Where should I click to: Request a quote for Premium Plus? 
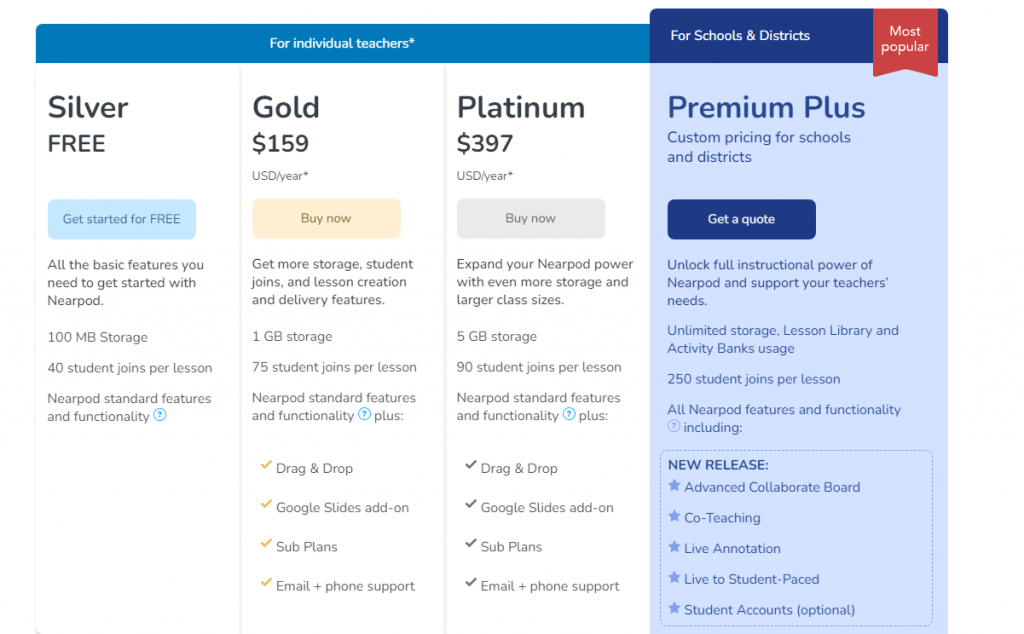pos(741,219)
